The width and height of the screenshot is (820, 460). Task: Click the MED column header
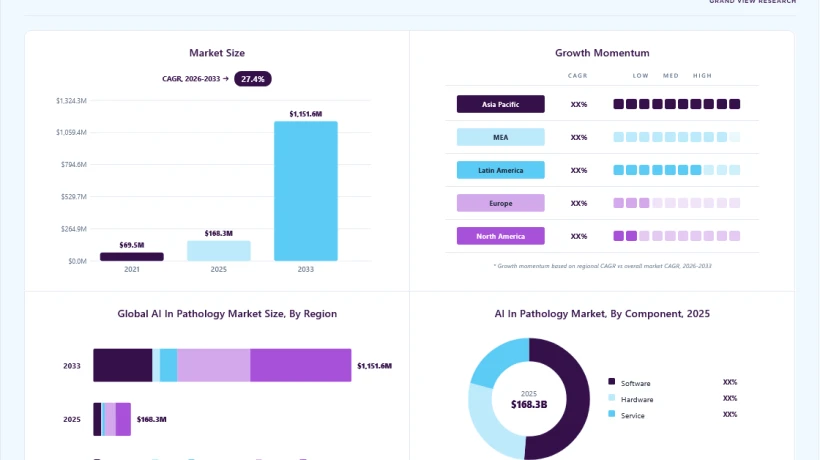tap(671, 76)
